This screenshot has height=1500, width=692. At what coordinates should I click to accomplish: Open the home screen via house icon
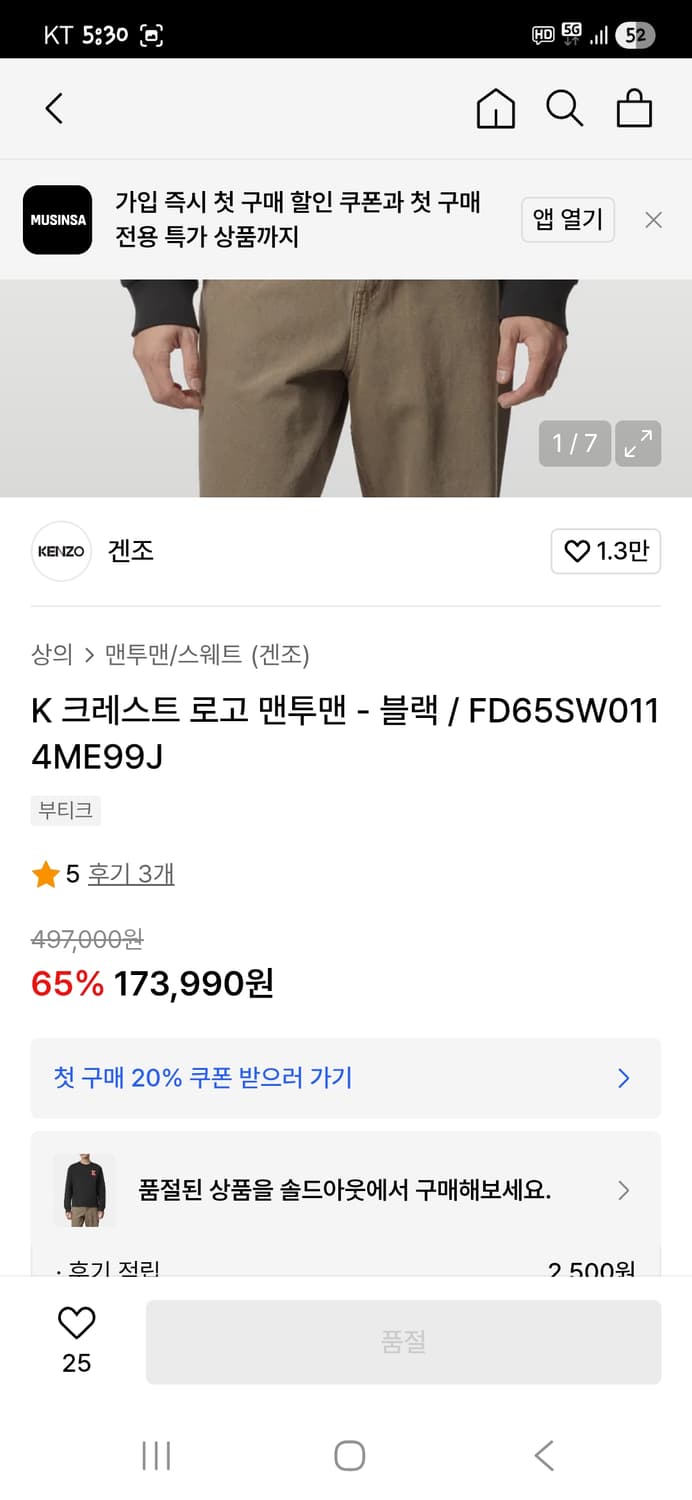495,108
